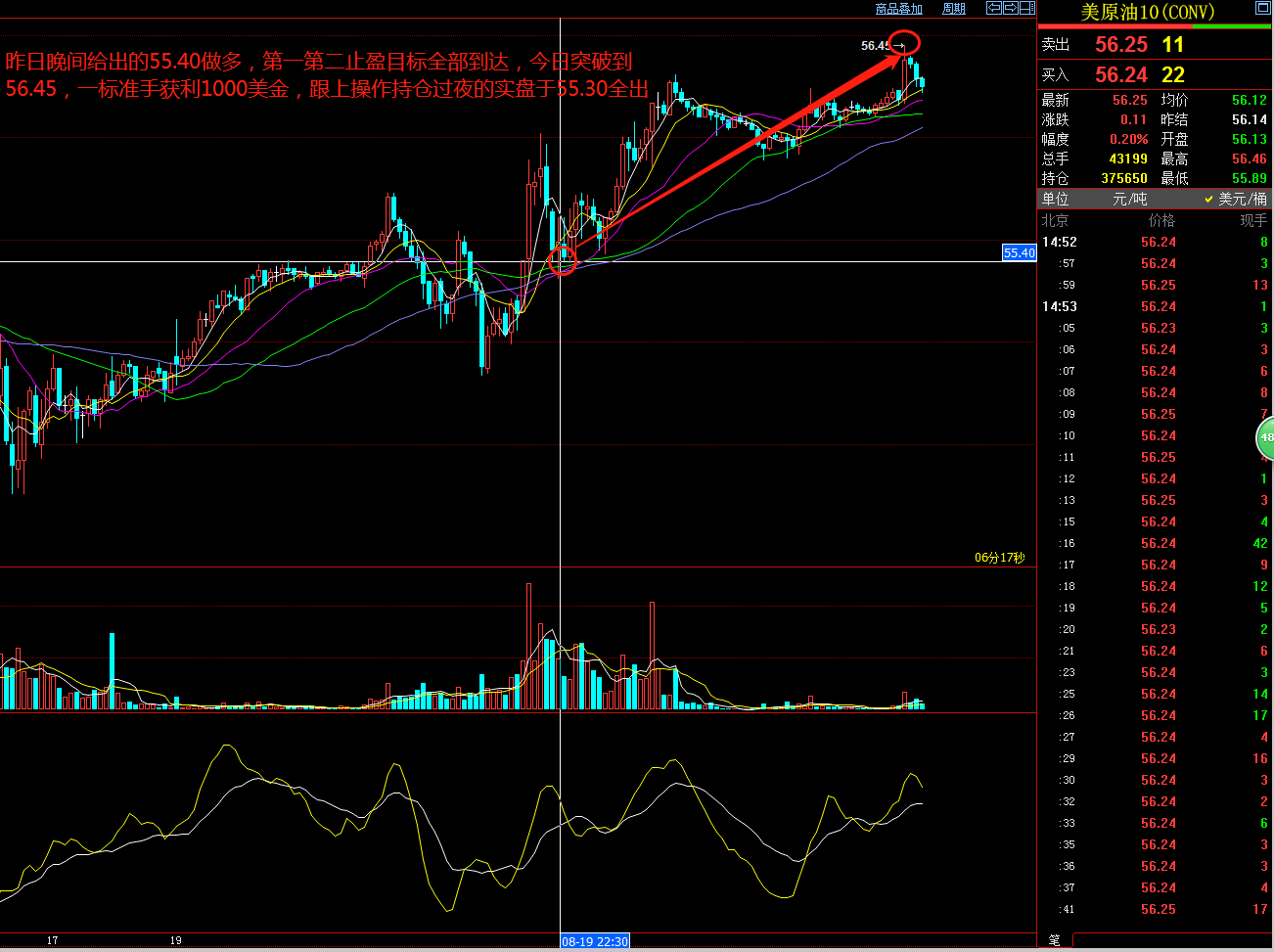The image size is (1274, 952).
Task: Click the 卖出 ask price 56.25
Action: tap(1121, 44)
